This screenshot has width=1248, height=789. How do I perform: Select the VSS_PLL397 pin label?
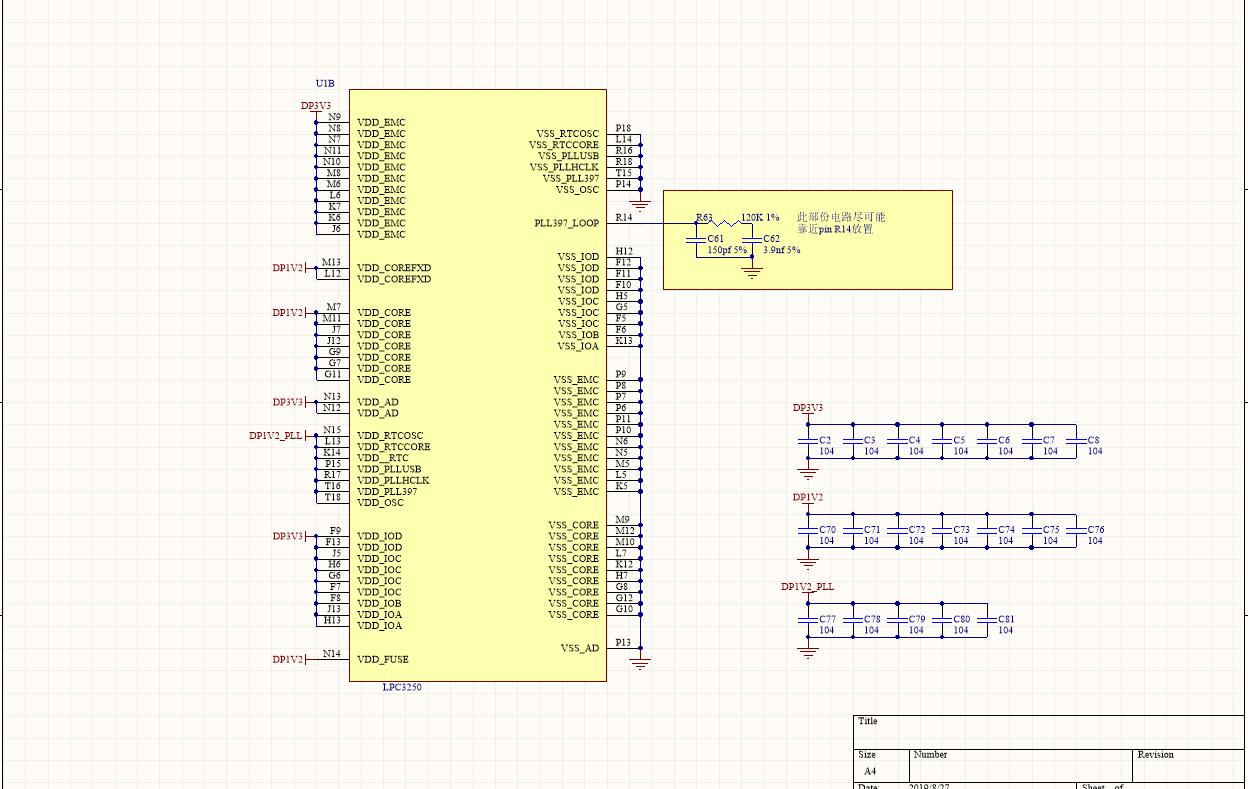(x=571, y=178)
